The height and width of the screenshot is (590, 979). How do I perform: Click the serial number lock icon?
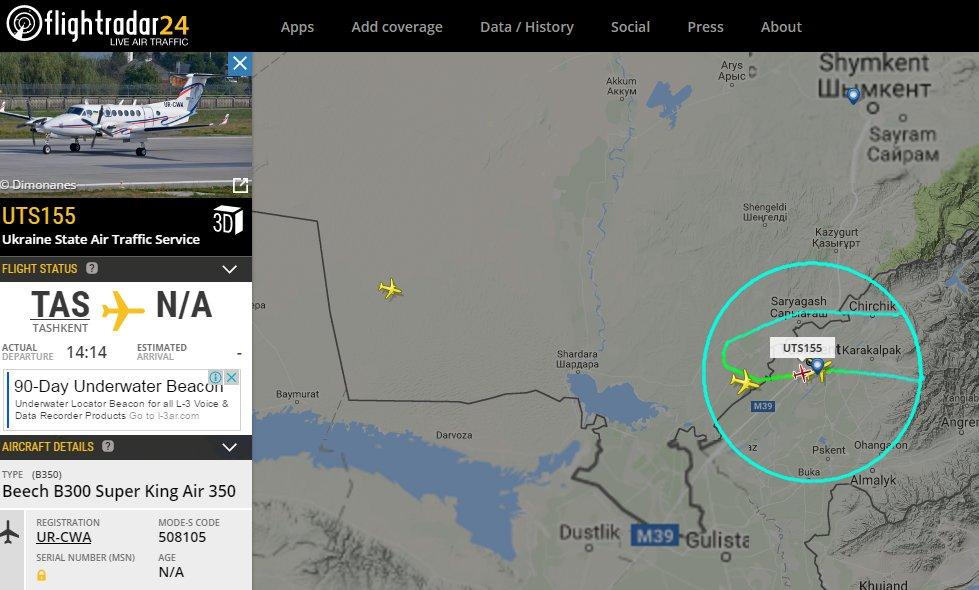41,575
